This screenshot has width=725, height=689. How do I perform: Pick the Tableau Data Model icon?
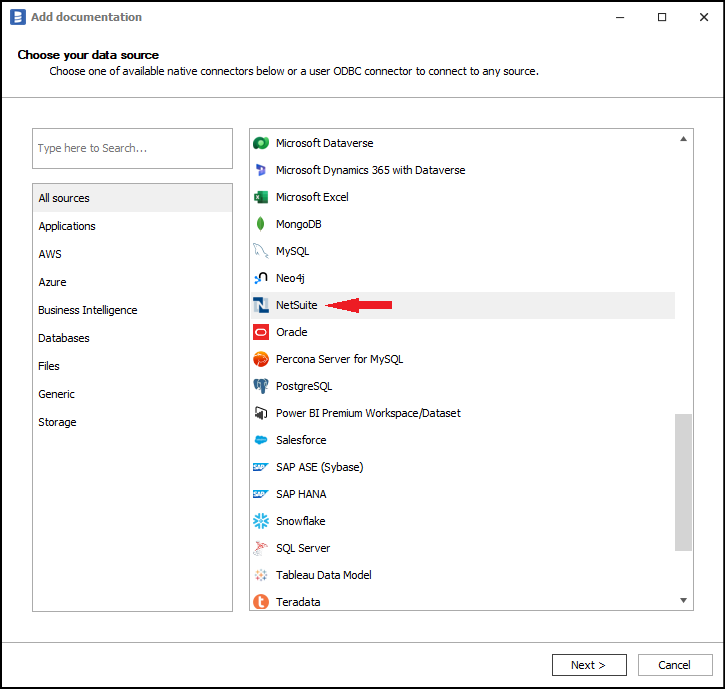coord(261,575)
